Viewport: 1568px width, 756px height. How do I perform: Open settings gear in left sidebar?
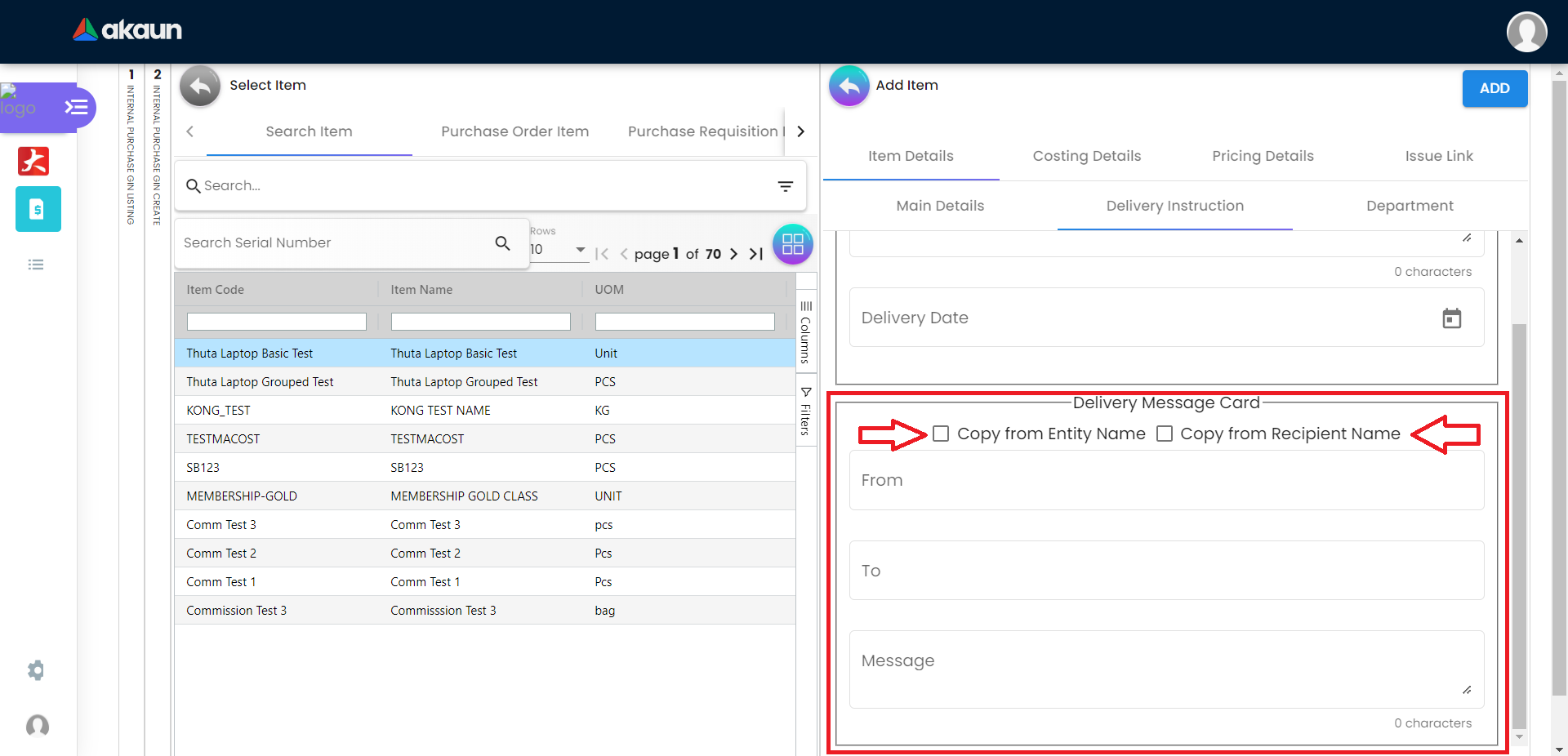(36, 670)
